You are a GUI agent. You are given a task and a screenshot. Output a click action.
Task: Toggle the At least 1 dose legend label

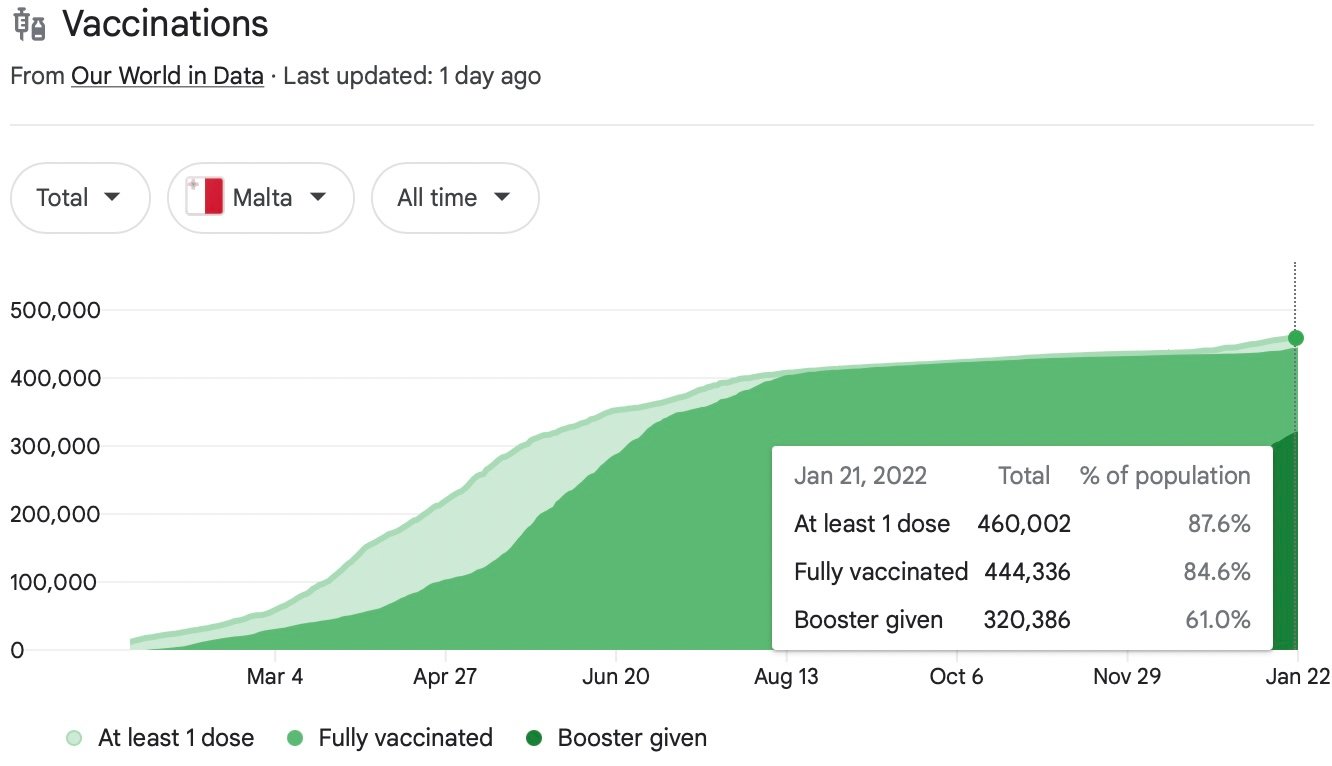176,739
